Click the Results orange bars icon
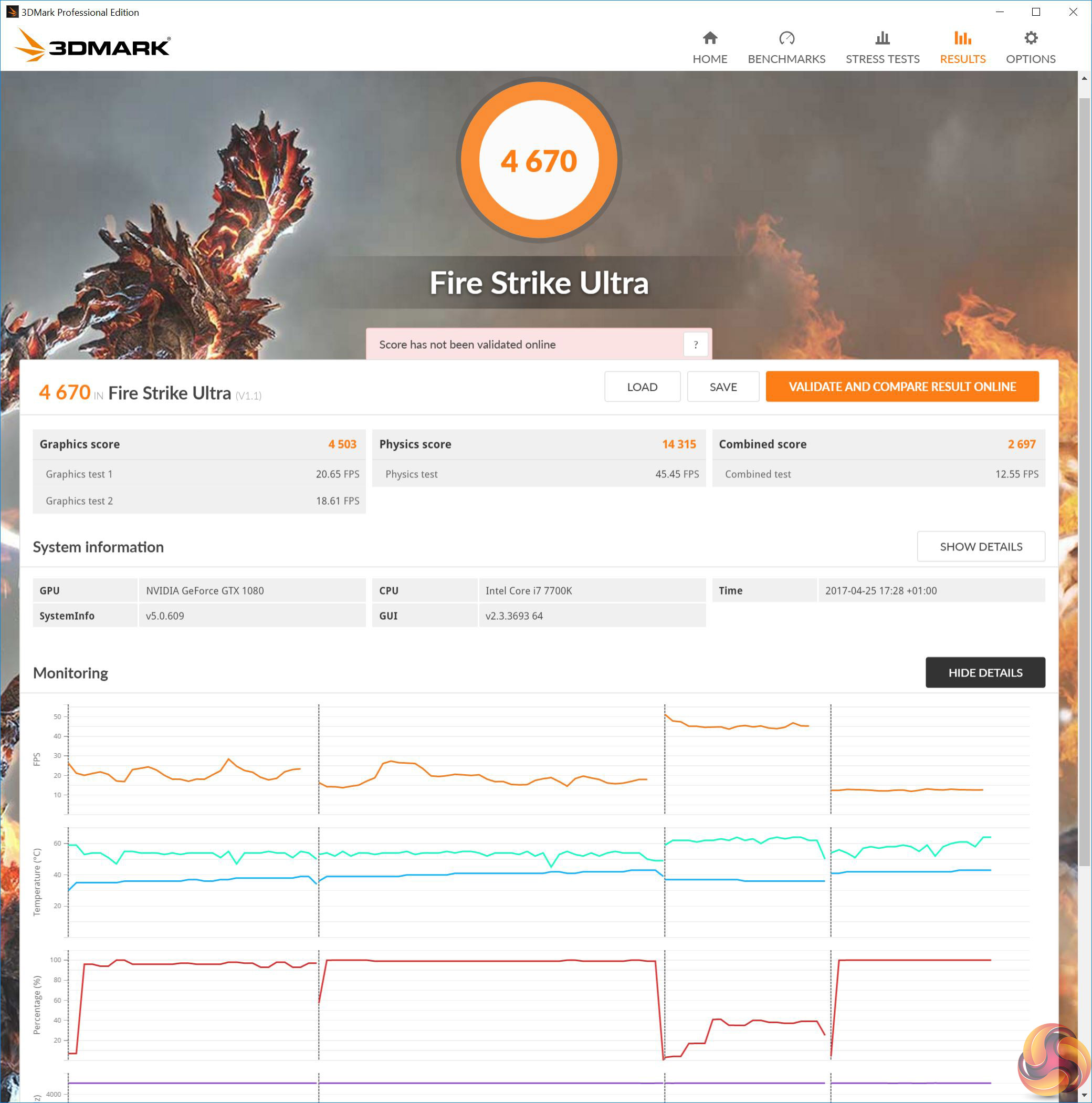This screenshot has width=1092, height=1103. point(962,38)
